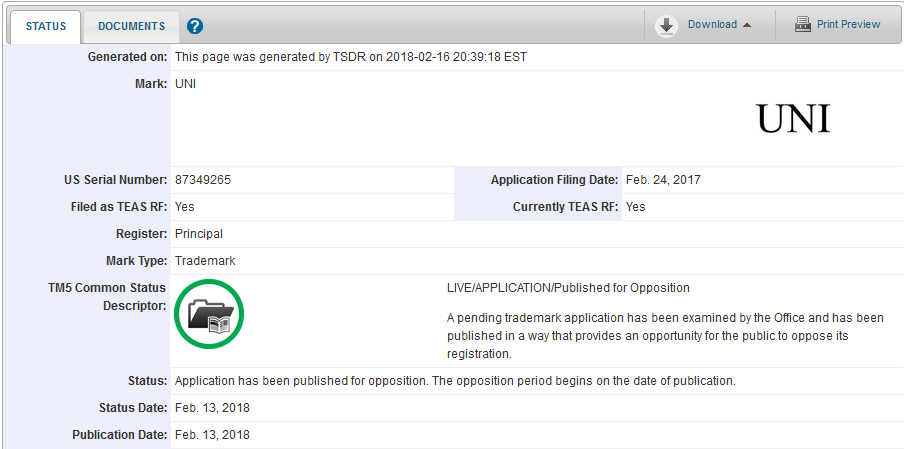
Task: Click the Status Date label
Action: (133, 408)
